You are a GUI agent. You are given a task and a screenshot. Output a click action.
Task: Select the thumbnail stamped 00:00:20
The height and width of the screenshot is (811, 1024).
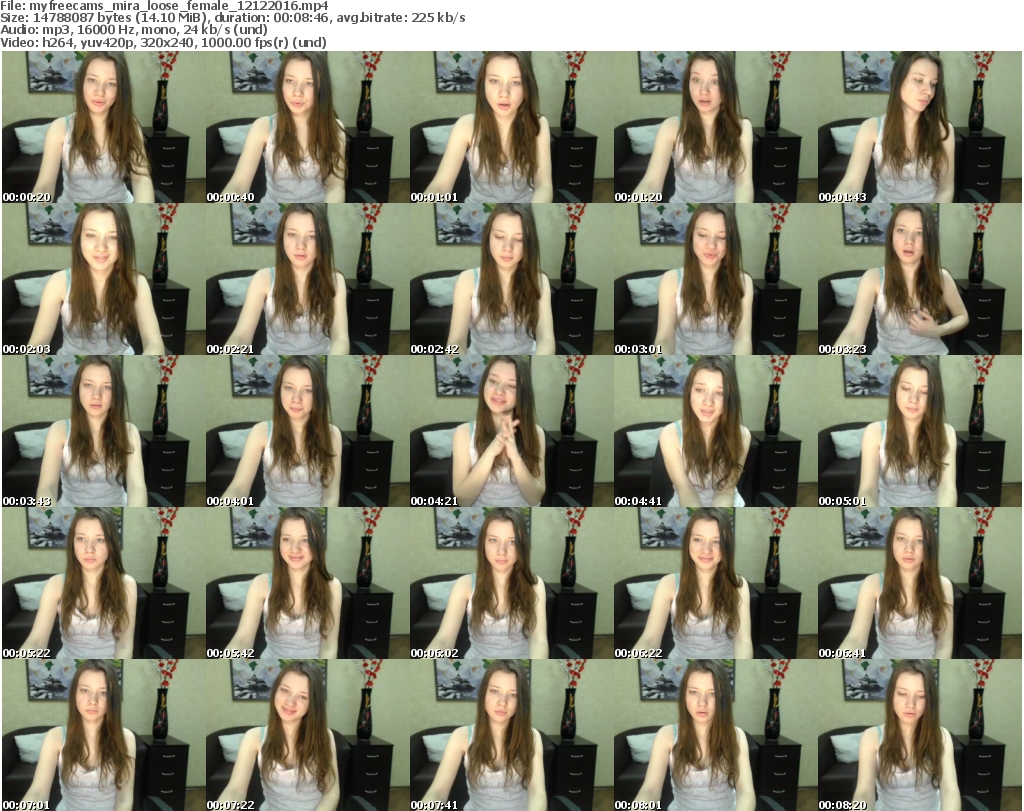(x=103, y=127)
